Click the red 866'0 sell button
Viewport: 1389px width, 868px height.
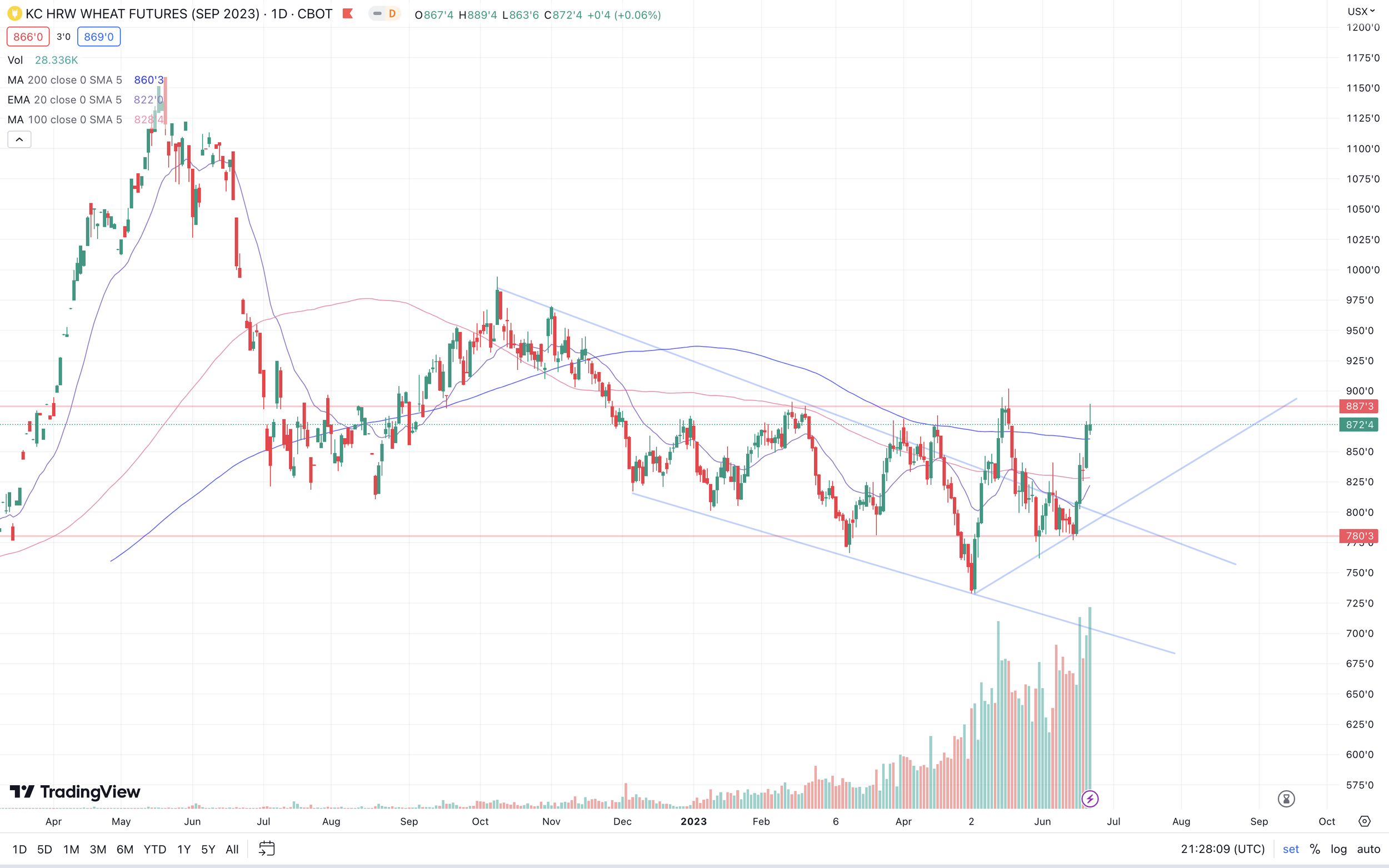[28, 37]
